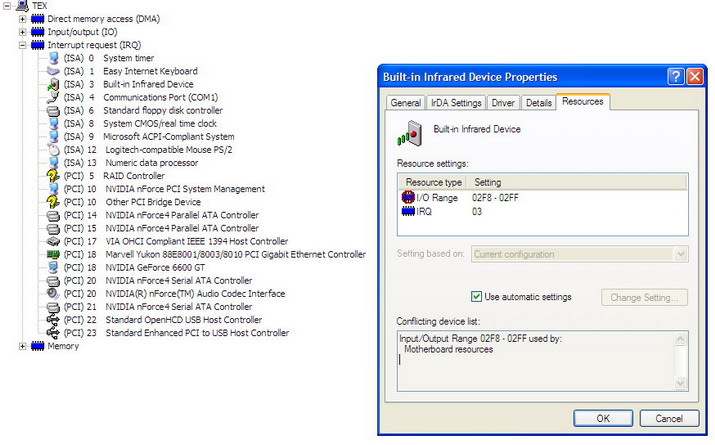Click the OK button

click(603, 418)
